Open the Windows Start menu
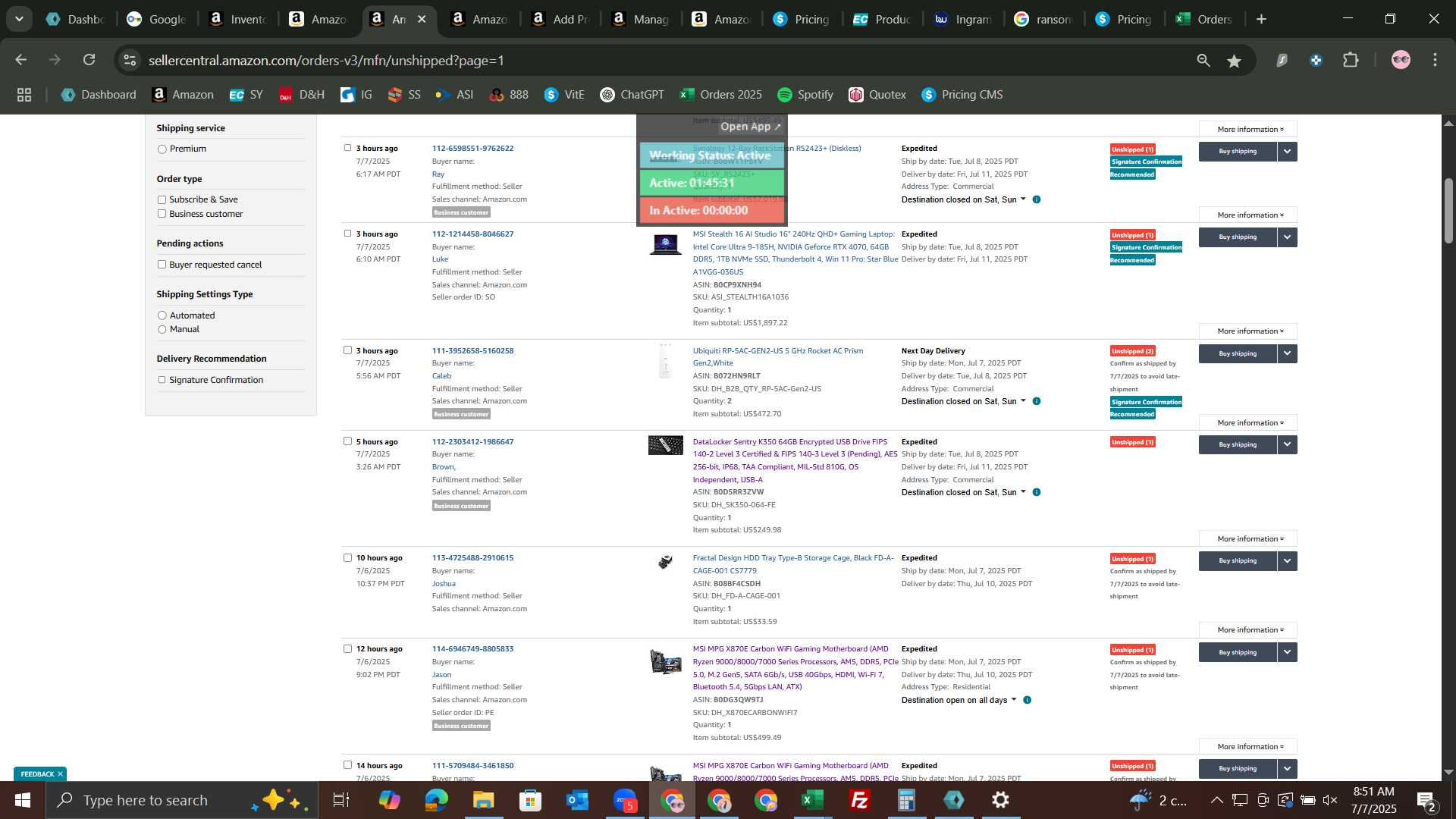 tap(23, 800)
